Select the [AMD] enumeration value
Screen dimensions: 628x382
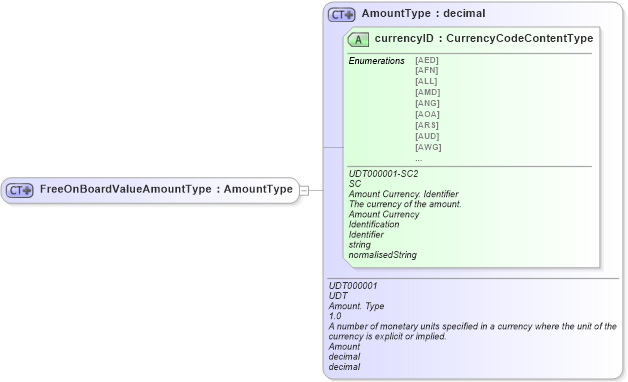[x=428, y=92]
